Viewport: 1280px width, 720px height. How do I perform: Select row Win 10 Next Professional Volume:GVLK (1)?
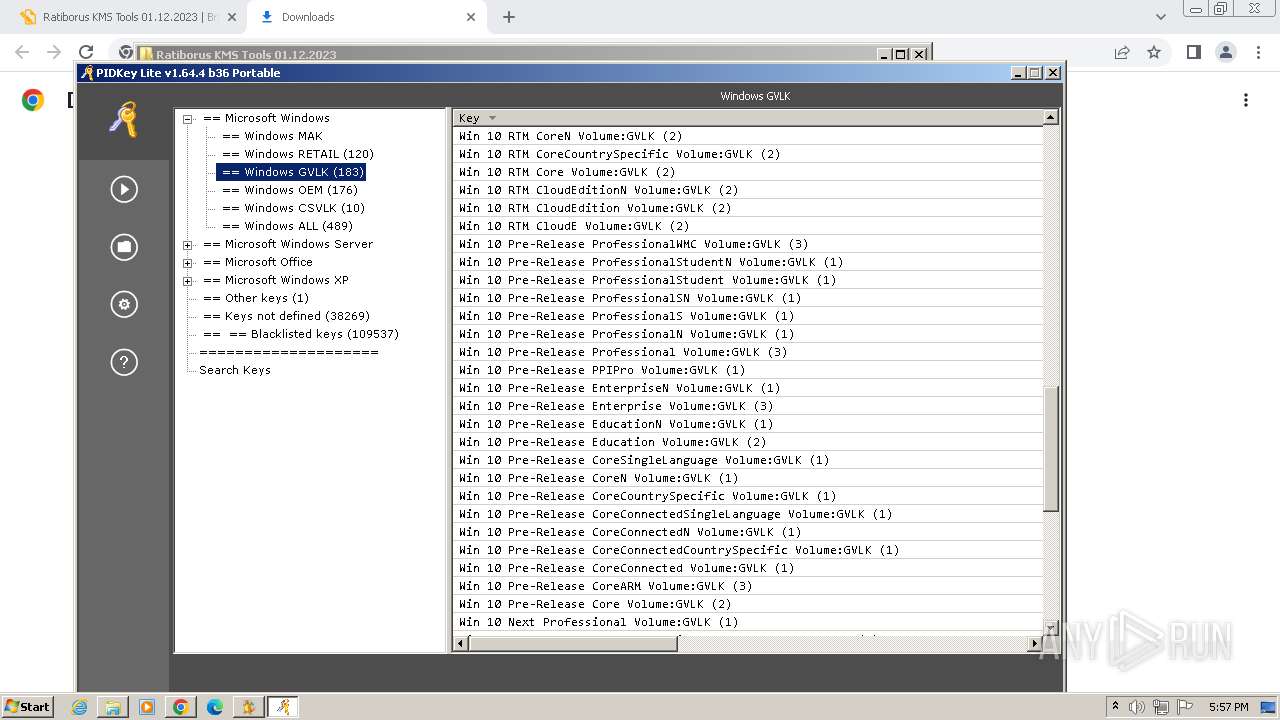click(x=748, y=622)
